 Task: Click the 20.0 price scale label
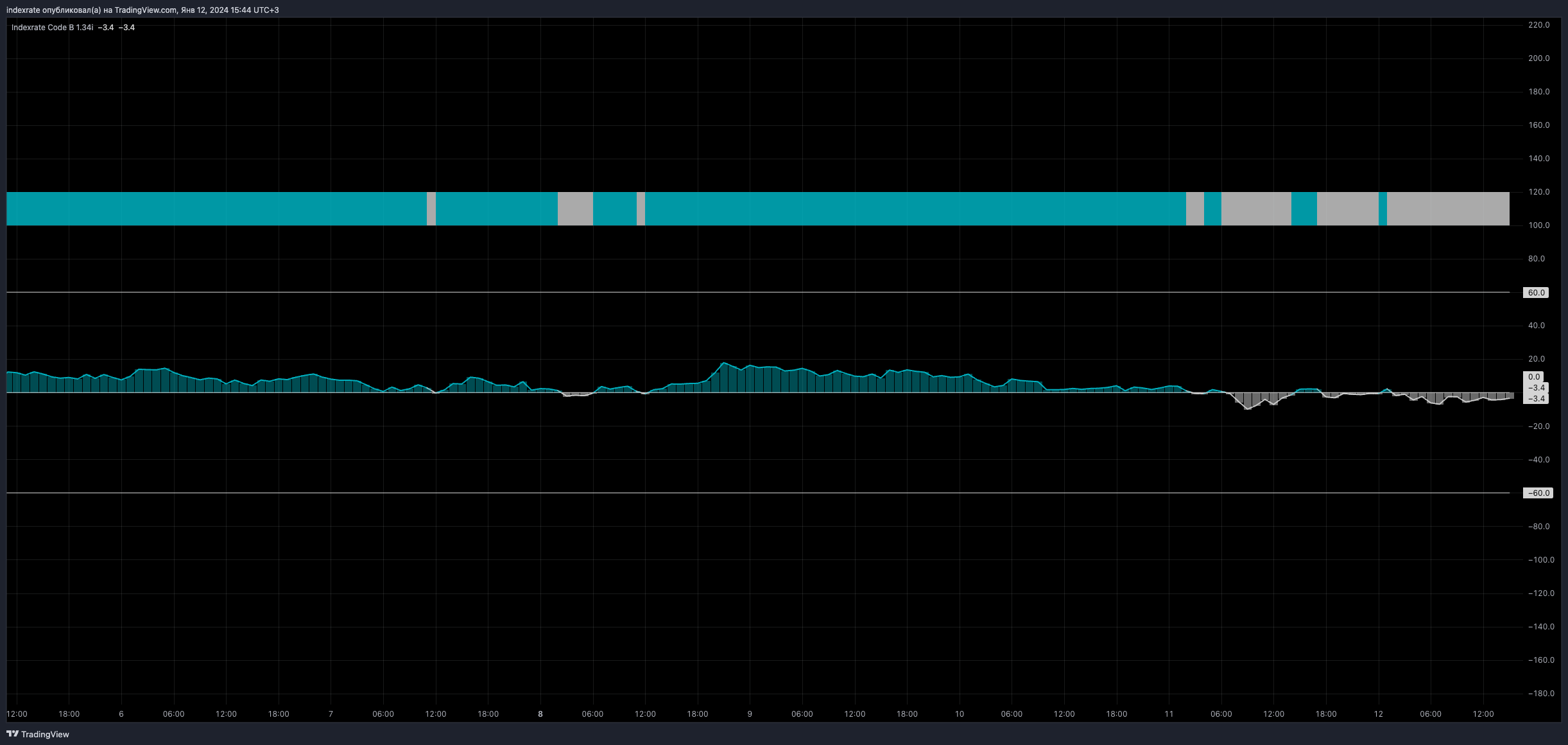1537,359
